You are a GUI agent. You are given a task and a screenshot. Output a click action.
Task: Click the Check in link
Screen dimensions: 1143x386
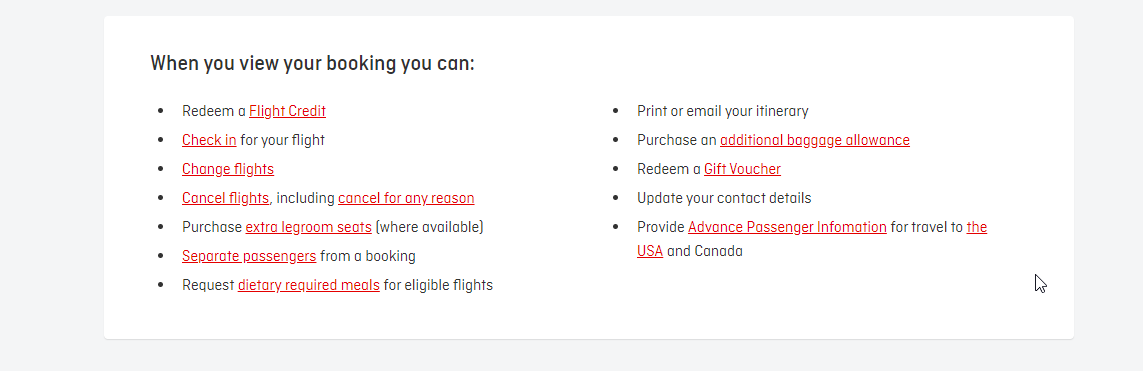(x=209, y=140)
